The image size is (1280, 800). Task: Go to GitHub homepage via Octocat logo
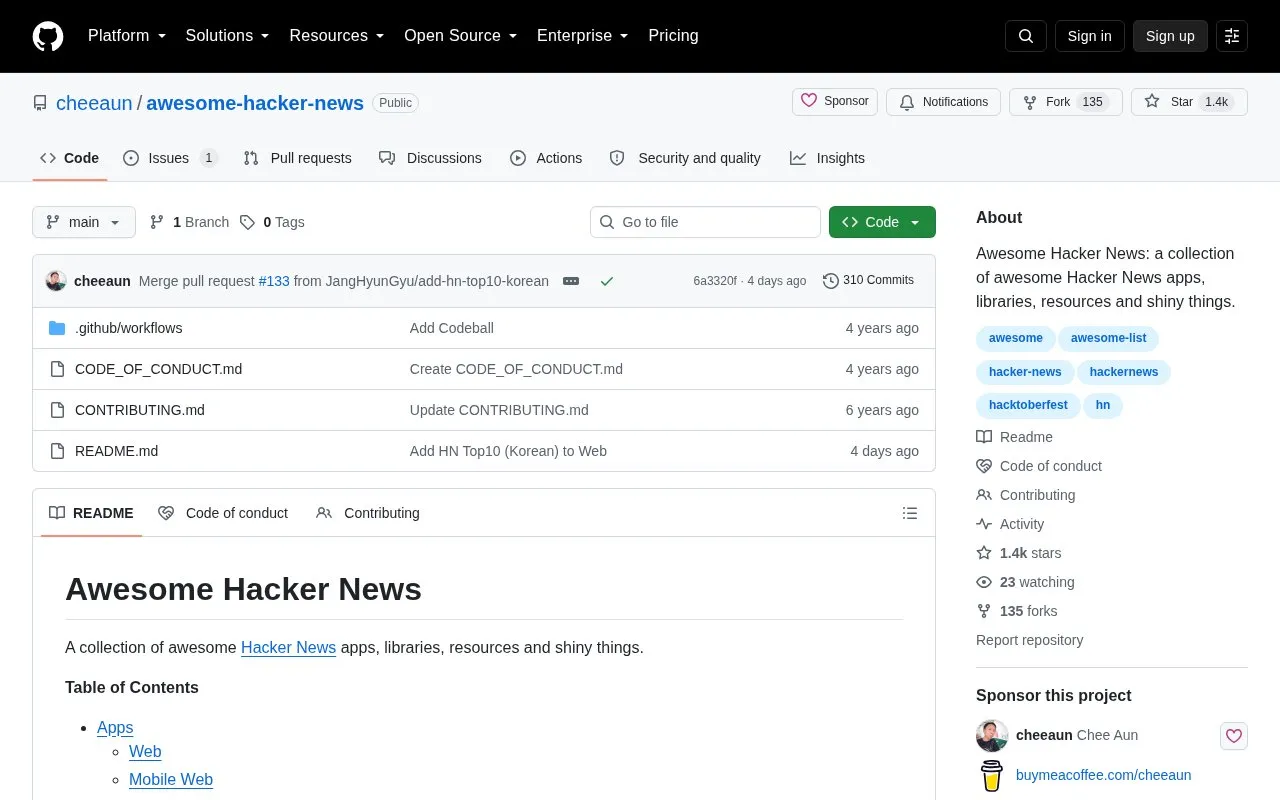tap(48, 36)
